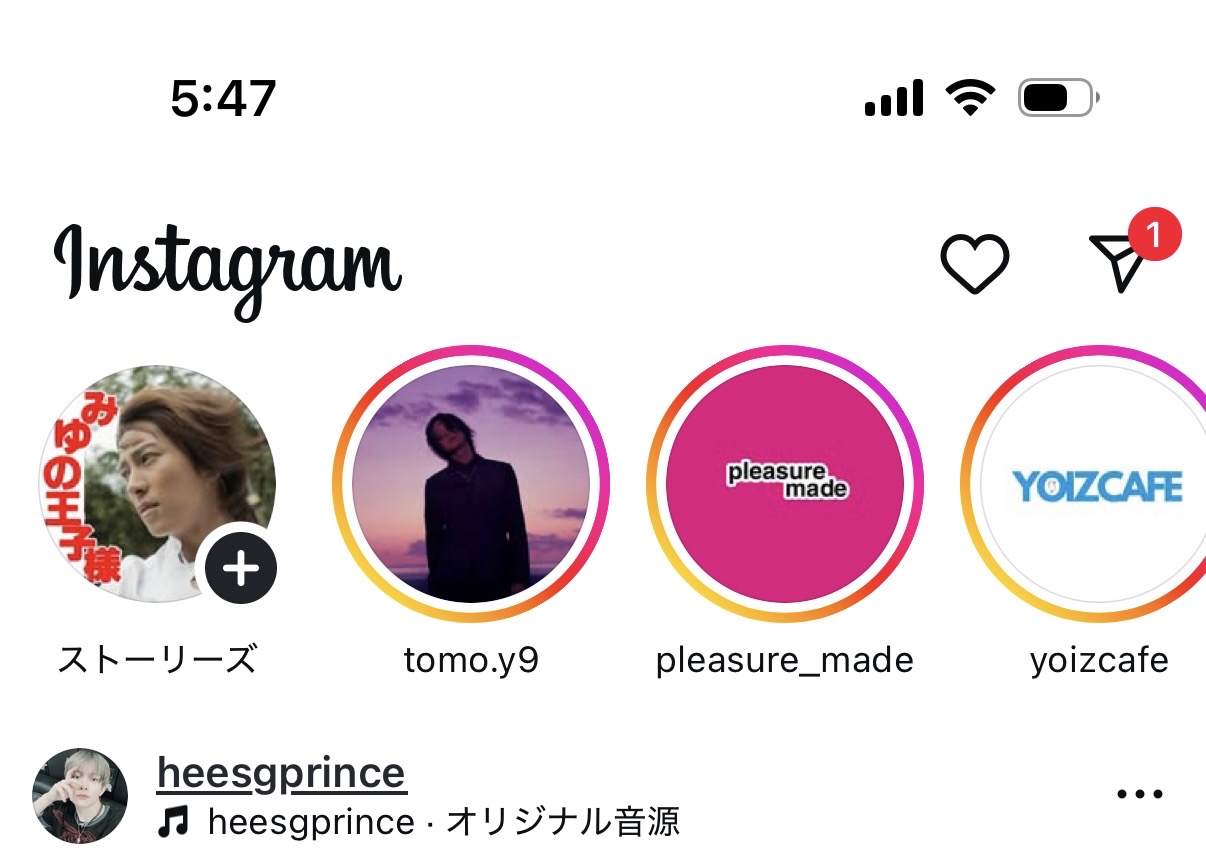Screen dimensions: 1206x861
Task: Tap the pleasure_made username label
Action: 785,661
